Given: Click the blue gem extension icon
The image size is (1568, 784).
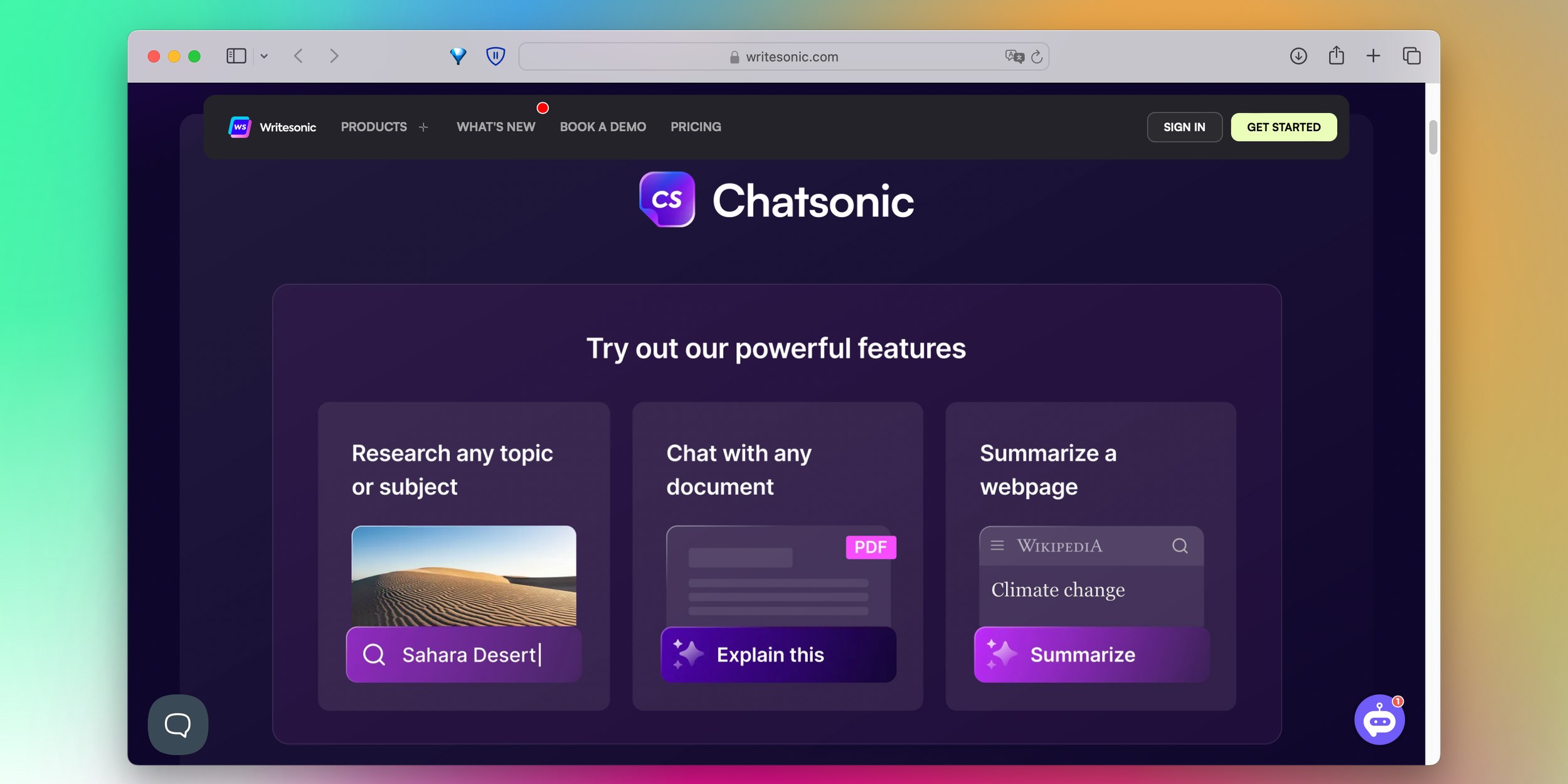Looking at the screenshot, I should (x=458, y=56).
